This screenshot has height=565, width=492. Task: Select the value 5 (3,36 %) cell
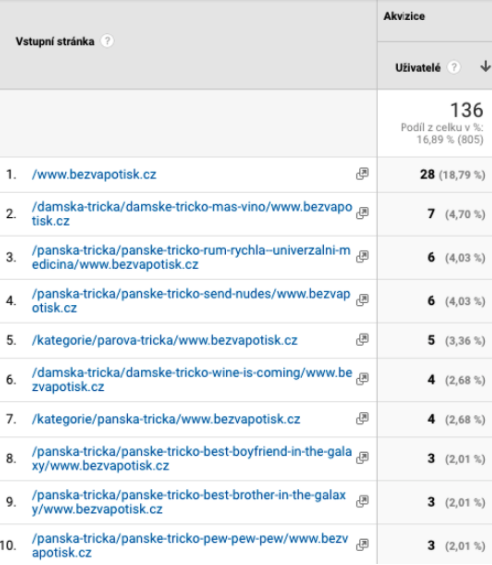pos(435,340)
